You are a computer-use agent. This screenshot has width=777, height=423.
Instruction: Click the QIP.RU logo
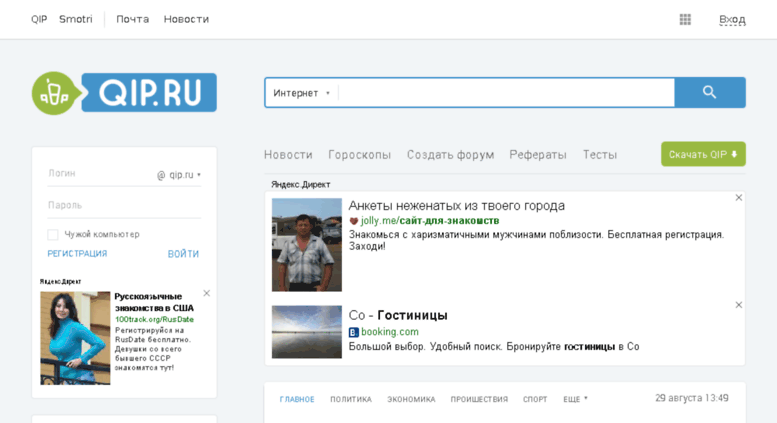point(124,93)
